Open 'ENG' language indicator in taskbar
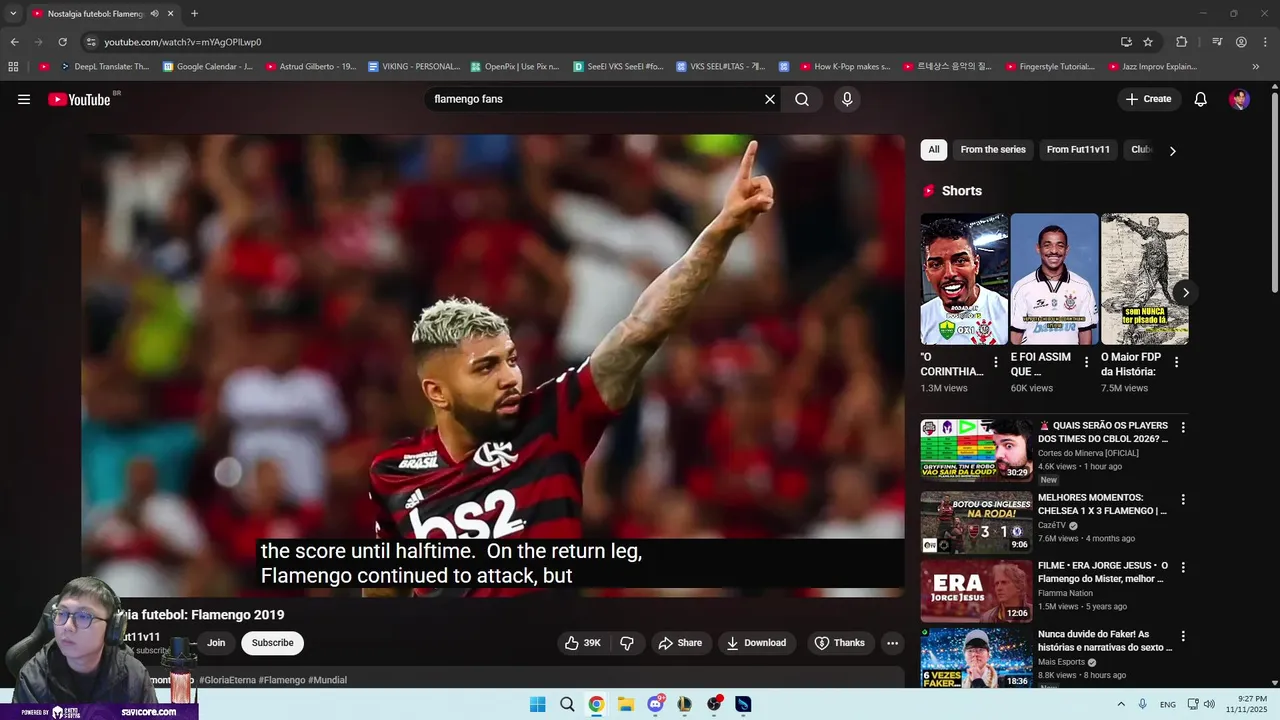Image resolution: width=1280 pixels, height=720 pixels. click(1167, 704)
